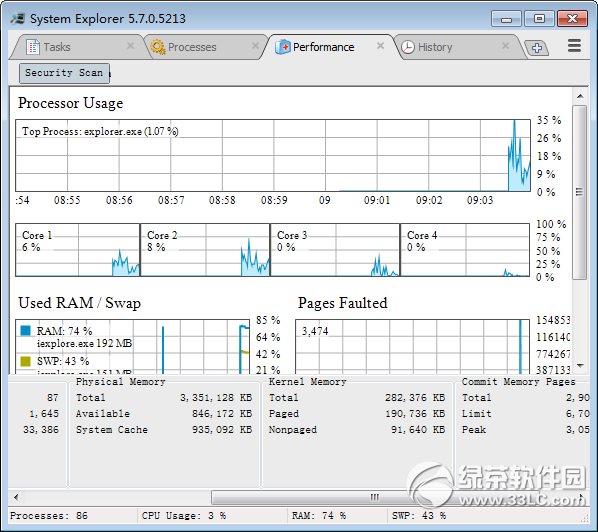Click 'iexplore.exe 192 MB' text
598x532 pixels.
85,344
